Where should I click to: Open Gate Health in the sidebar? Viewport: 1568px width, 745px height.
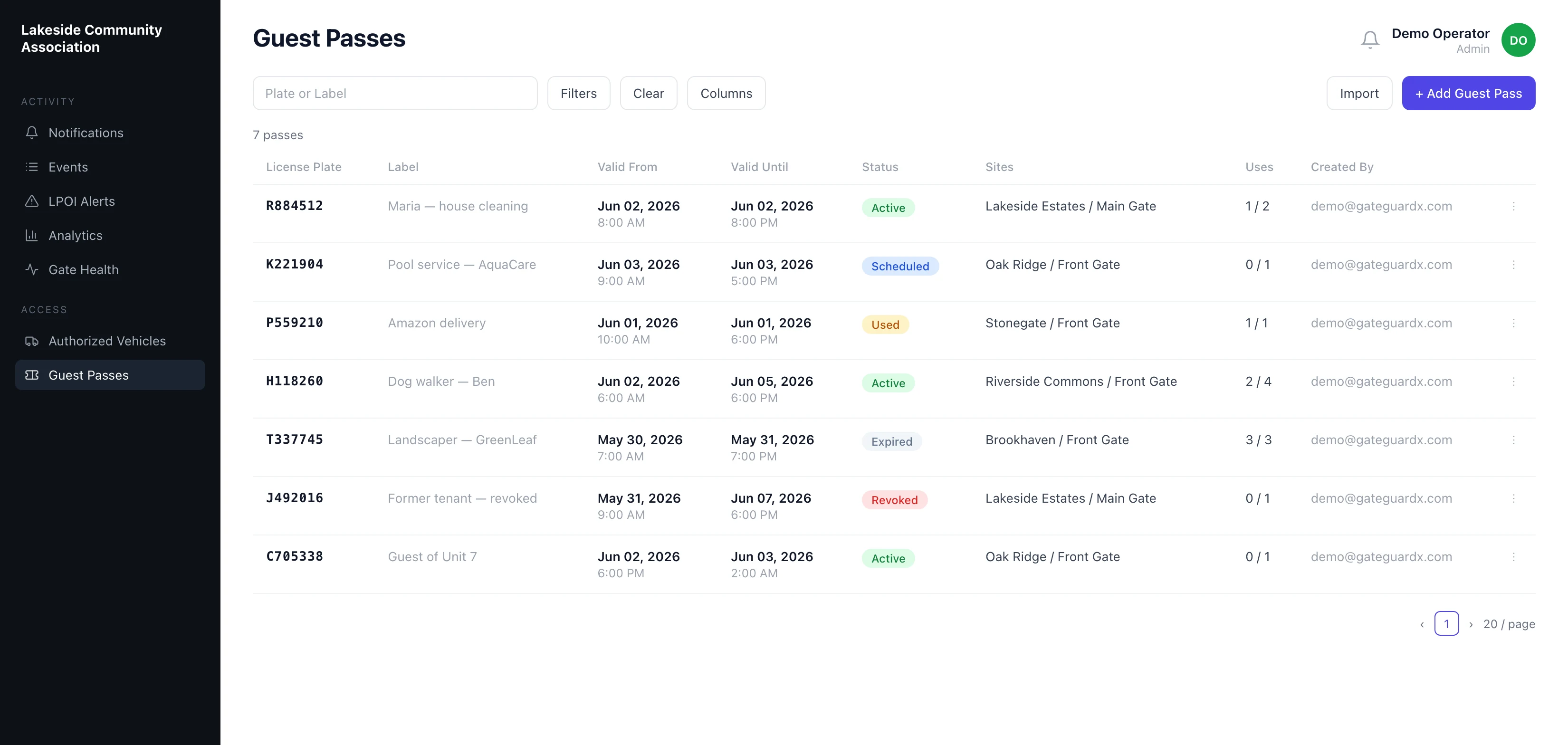[110, 269]
